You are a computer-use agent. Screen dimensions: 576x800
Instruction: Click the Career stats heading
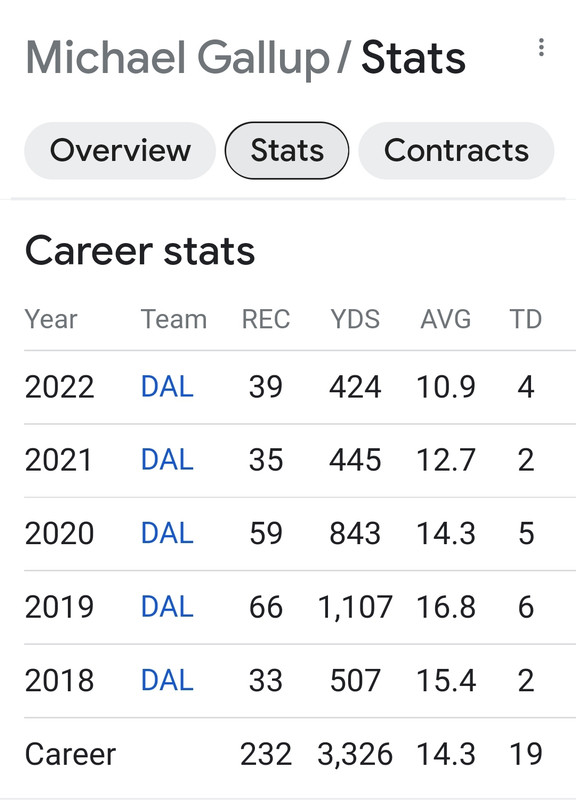tap(140, 251)
